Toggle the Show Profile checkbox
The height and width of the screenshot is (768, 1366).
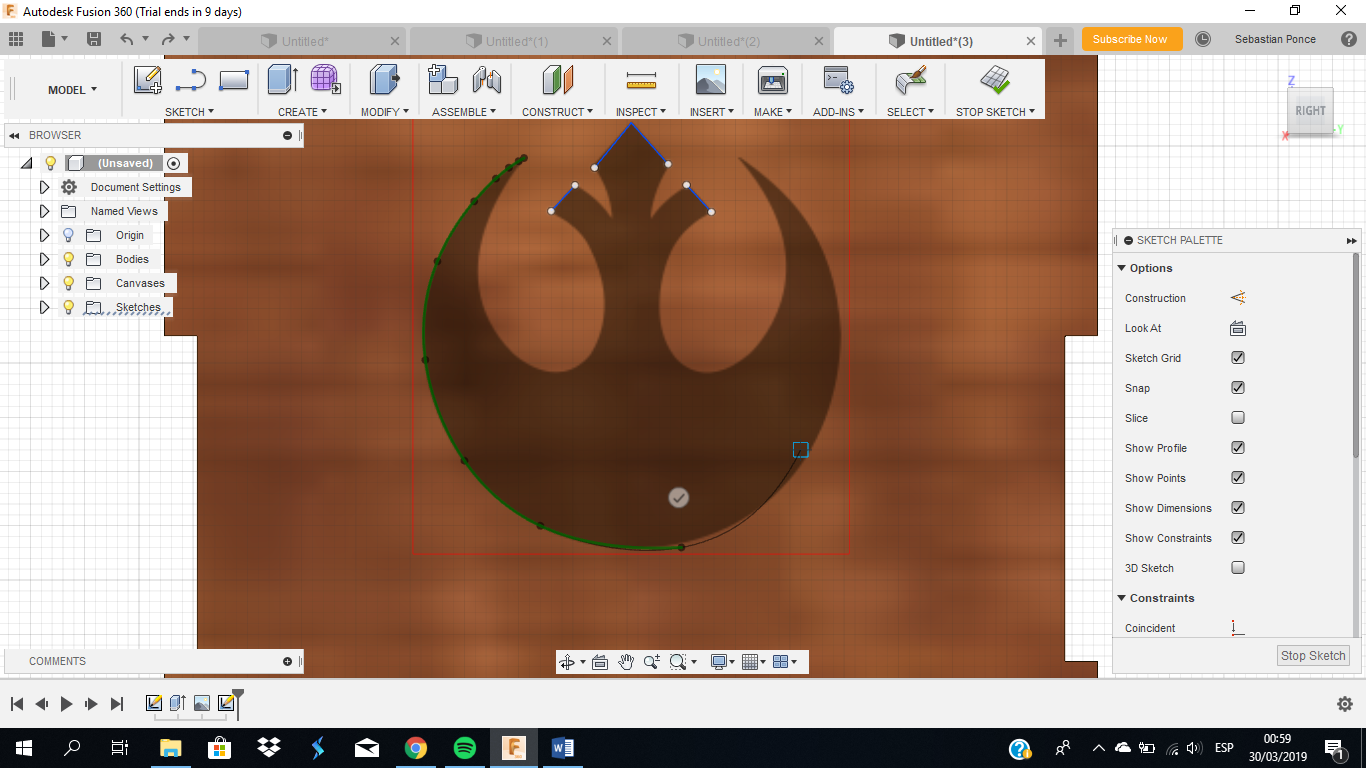[x=1238, y=448]
